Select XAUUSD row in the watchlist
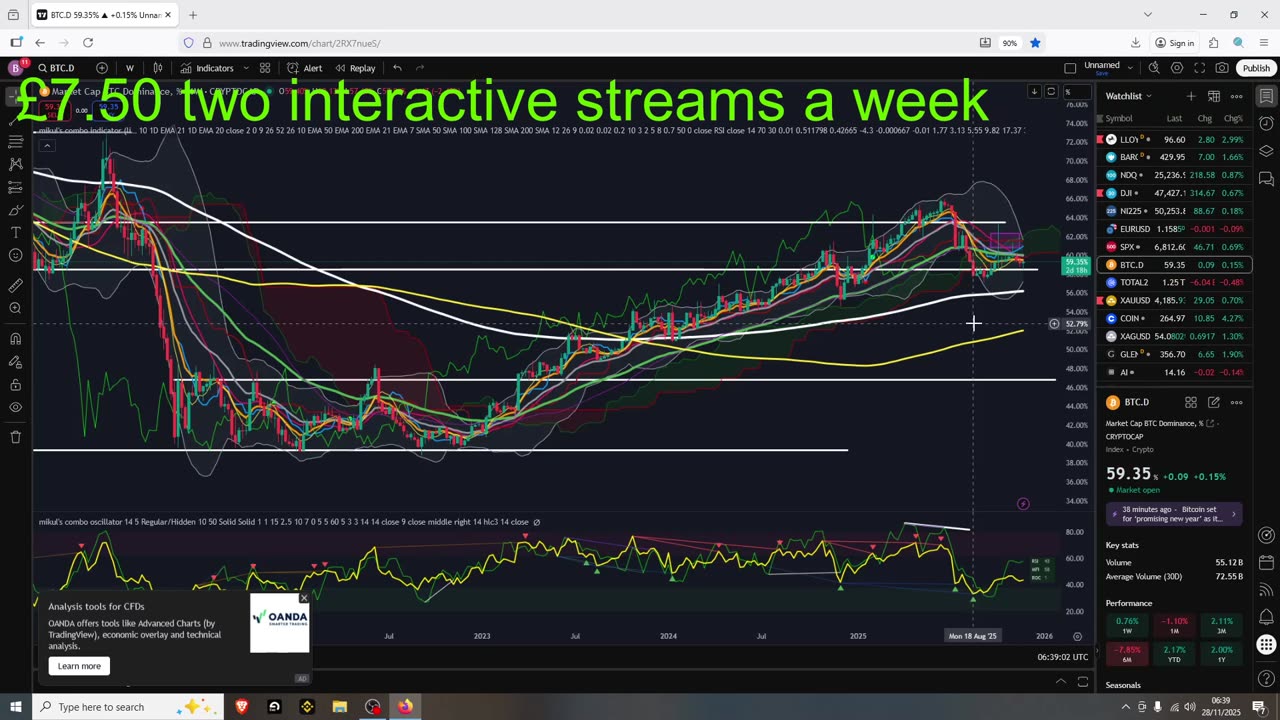 [x=1175, y=300]
